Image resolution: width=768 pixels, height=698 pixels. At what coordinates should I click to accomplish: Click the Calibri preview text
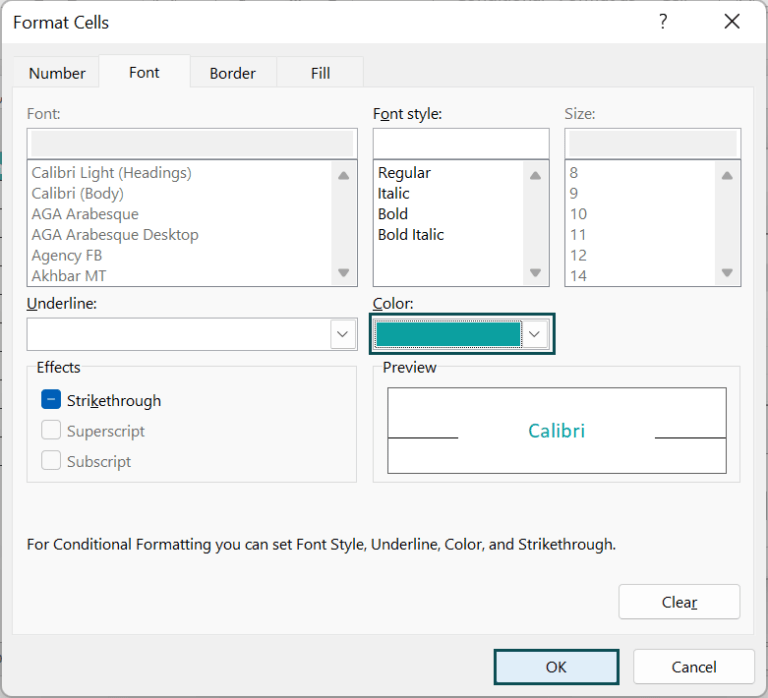(x=556, y=431)
